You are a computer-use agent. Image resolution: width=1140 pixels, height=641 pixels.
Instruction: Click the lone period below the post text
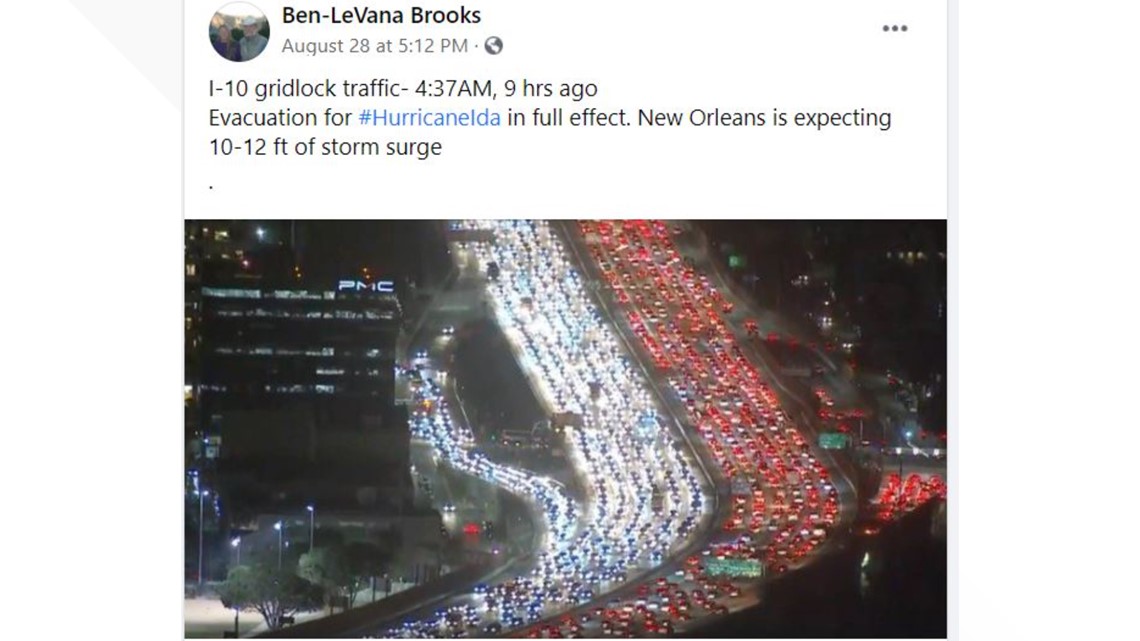(211, 188)
